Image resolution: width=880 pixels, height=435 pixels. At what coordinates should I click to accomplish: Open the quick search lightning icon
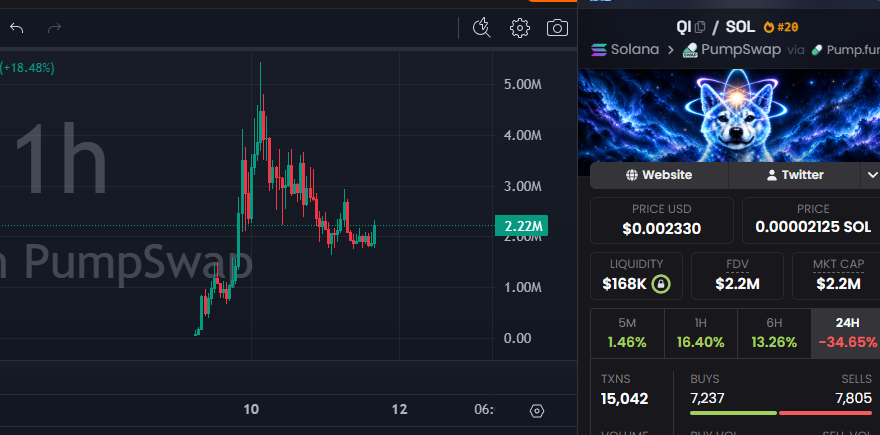(482, 28)
